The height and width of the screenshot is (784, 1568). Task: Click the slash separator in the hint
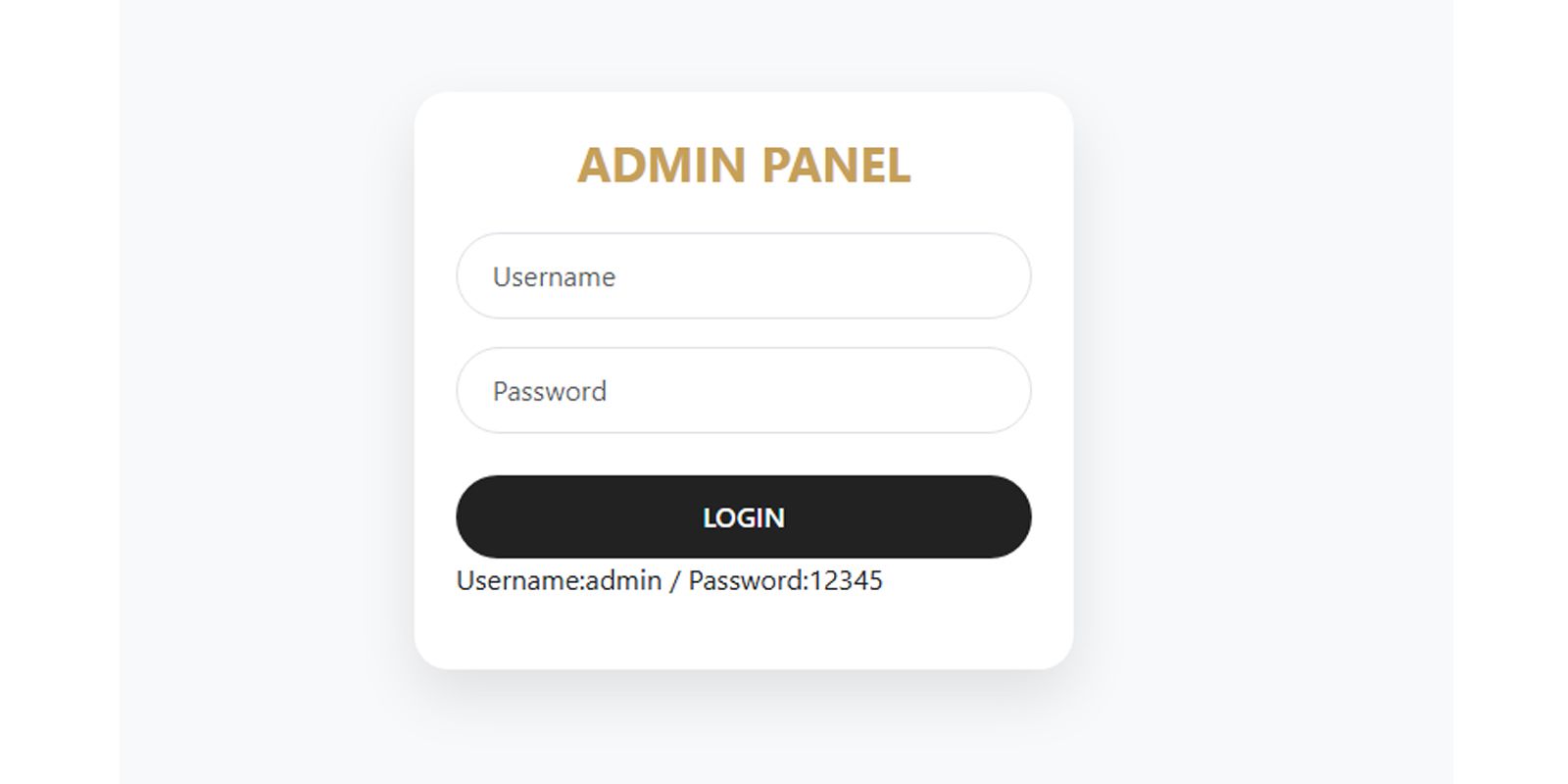674,581
